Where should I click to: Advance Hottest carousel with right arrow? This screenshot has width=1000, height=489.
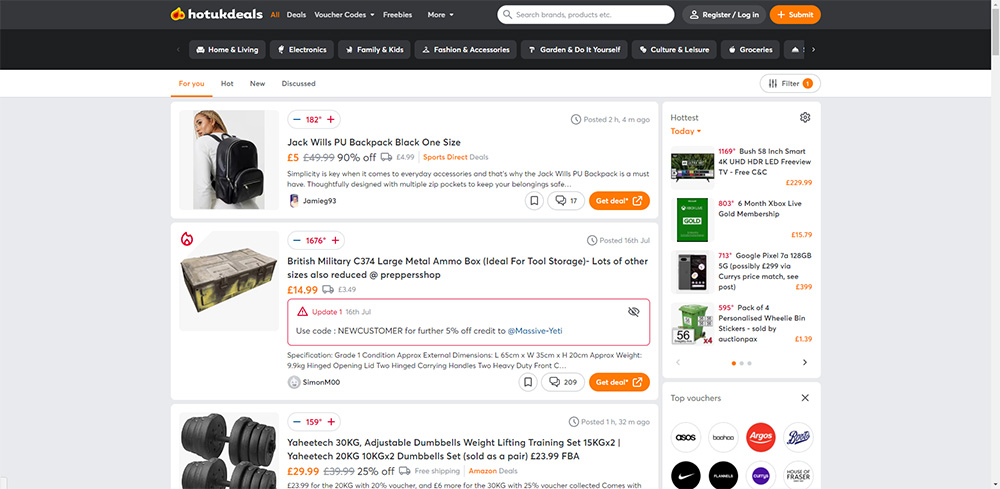[805, 363]
